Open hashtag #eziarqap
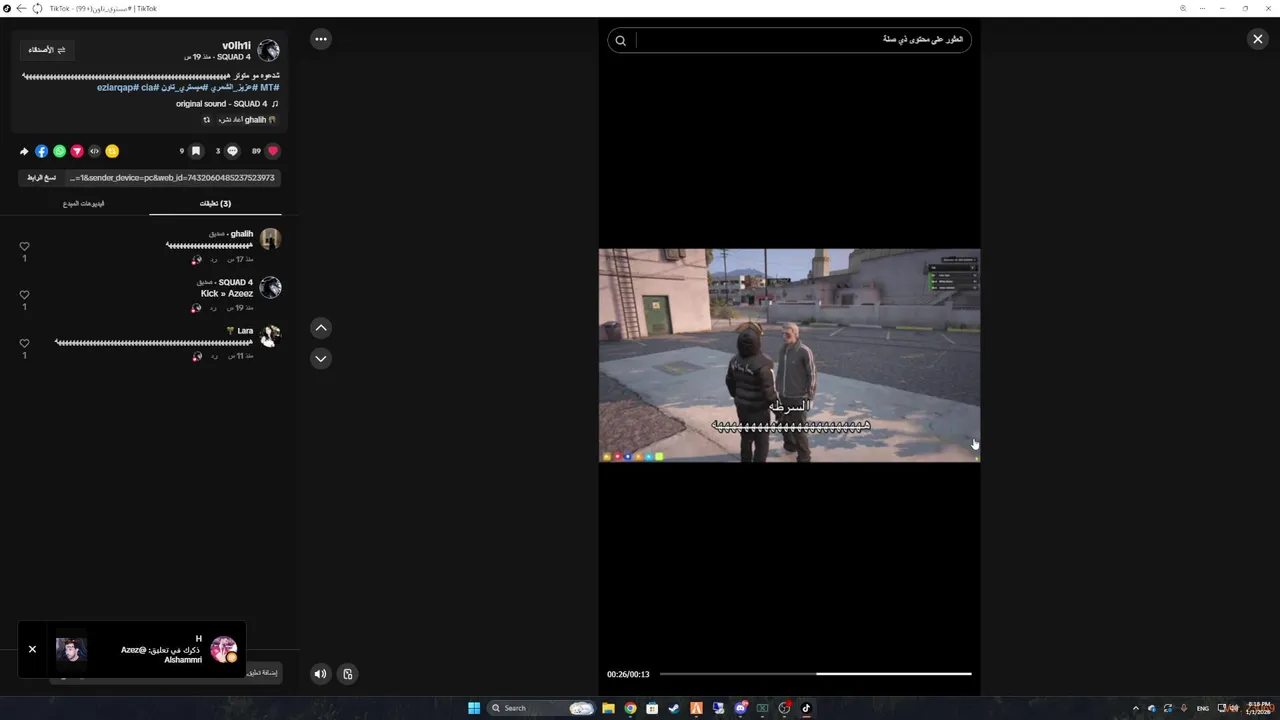This screenshot has width=1280, height=720. (117, 88)
